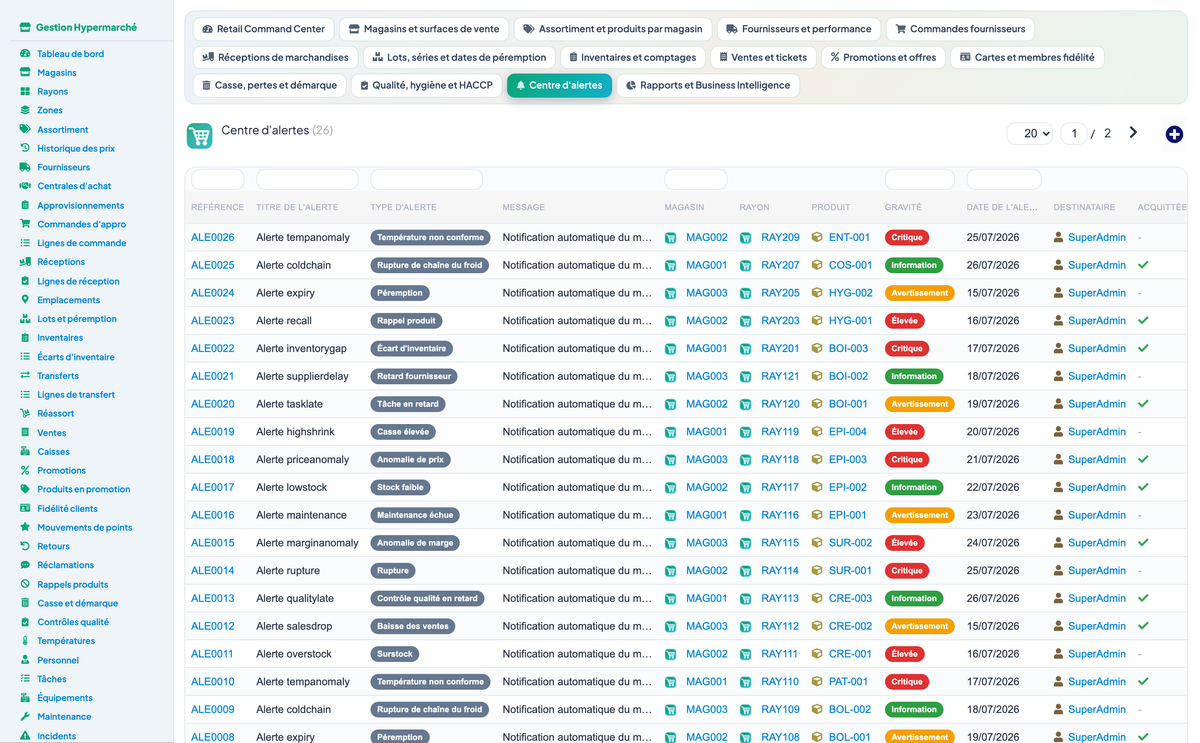The width and height of the screenshot is (1200, 743).
Task: Click the Gestion Hypermarché store logo icon
Action: tap(26, 28)
